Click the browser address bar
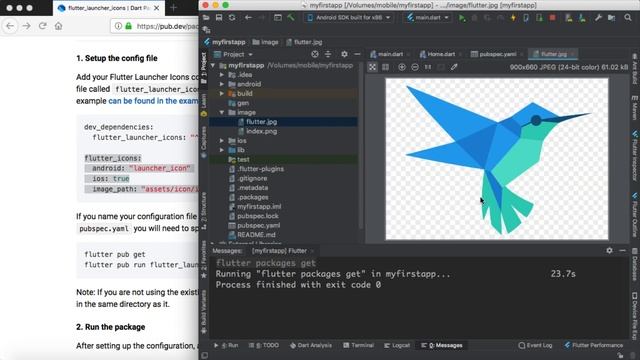This screenshot has height=360, width=640. click(155, 26)
